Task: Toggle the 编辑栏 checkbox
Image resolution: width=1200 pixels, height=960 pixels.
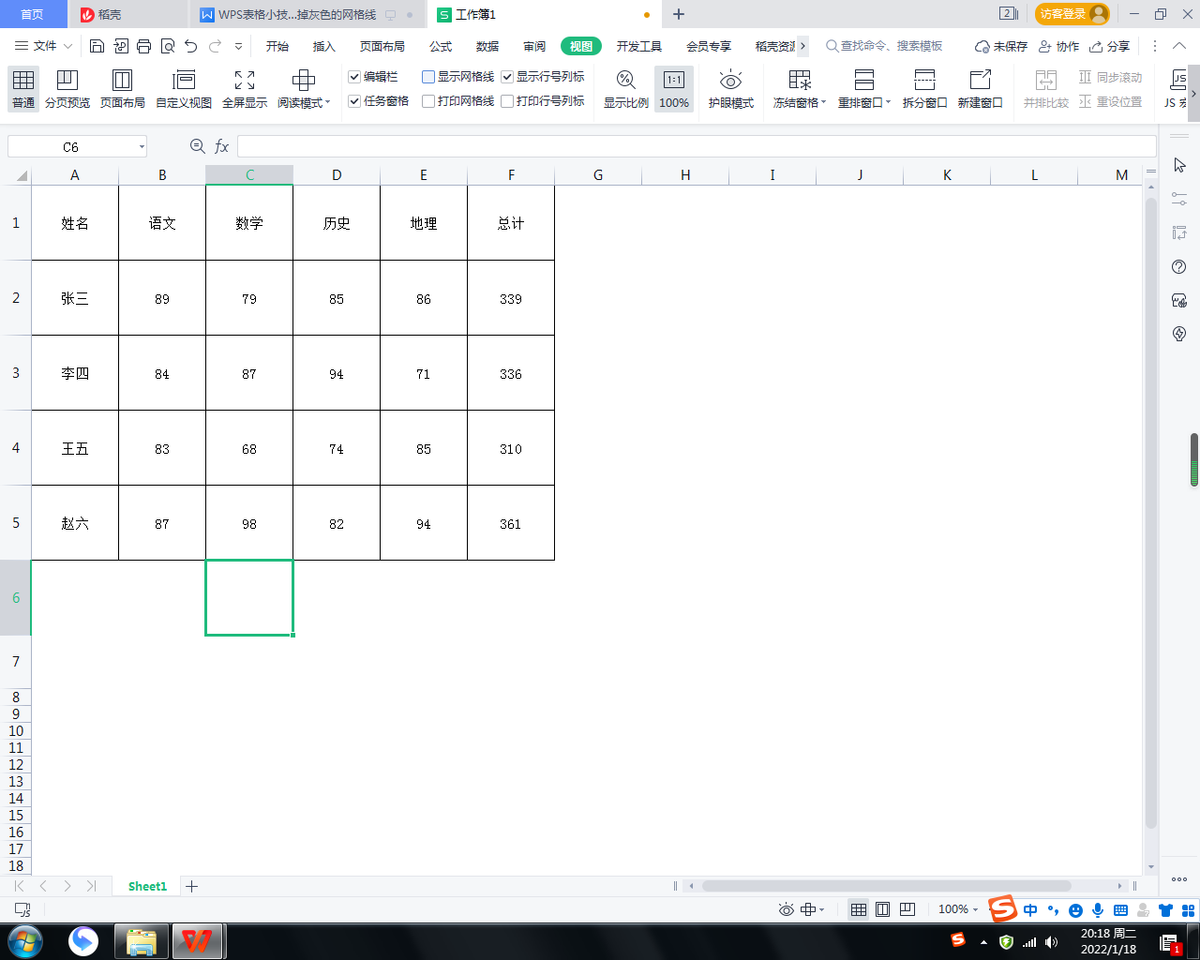Action: point(354,76)
